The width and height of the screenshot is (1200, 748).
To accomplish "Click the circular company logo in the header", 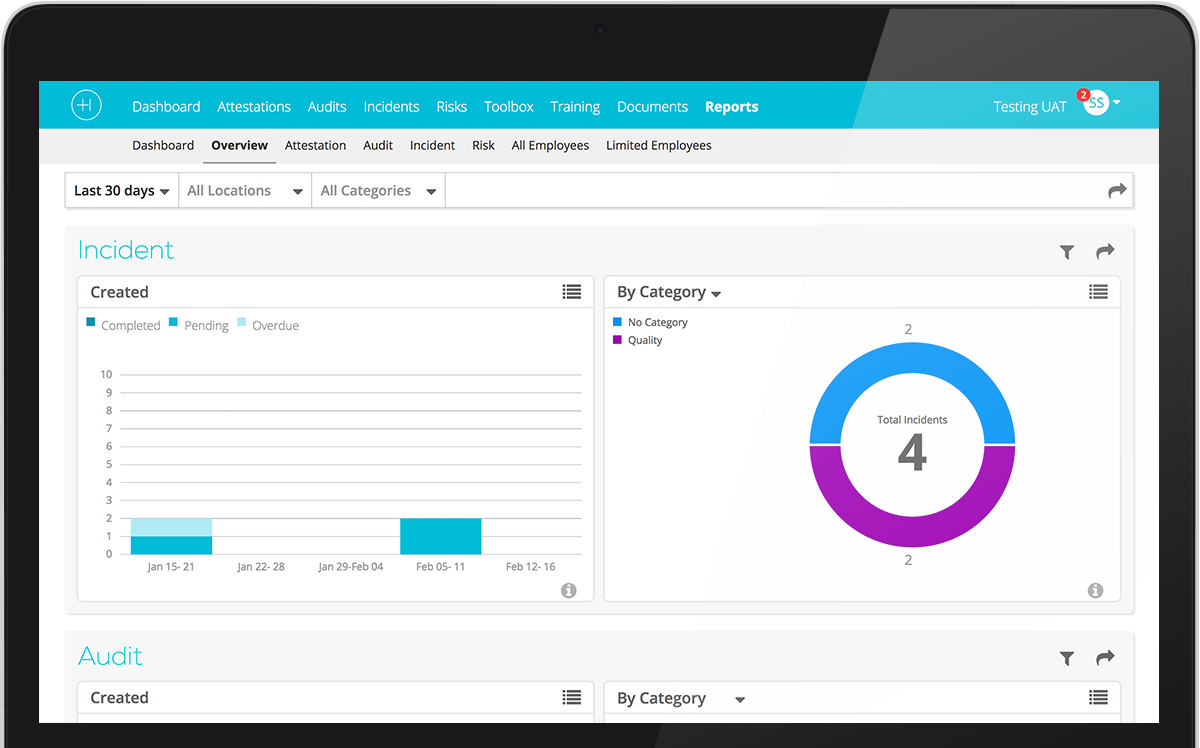I will (x=86, y=105).
